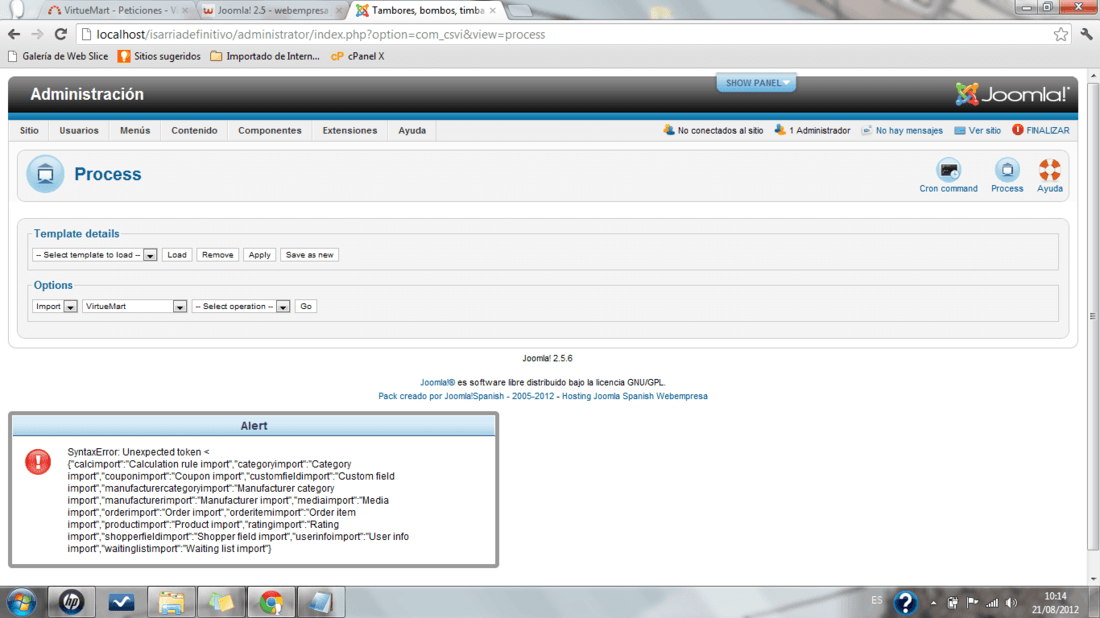
Task: Open the Select template to load dropdown
Action: (x=95, y=255)
